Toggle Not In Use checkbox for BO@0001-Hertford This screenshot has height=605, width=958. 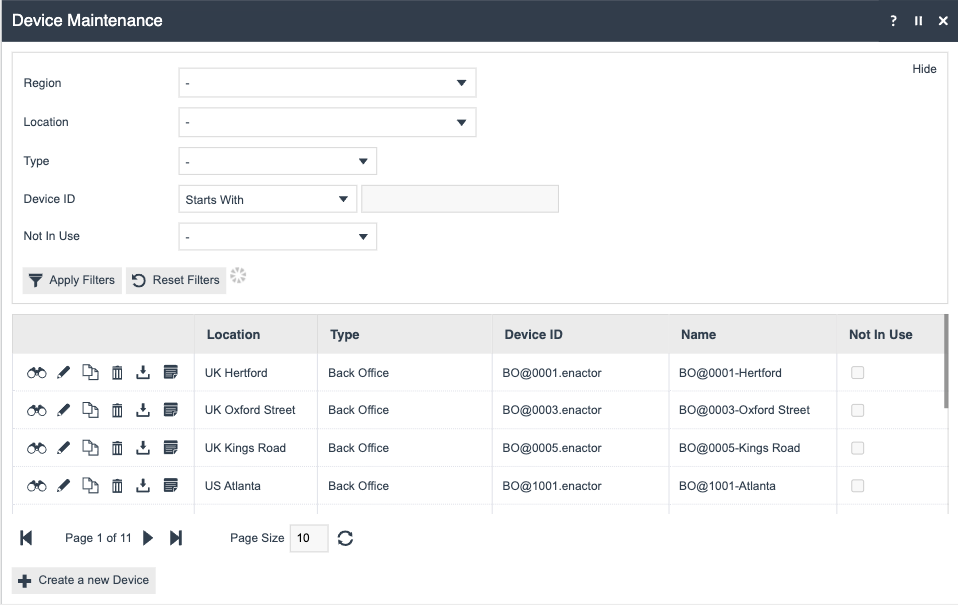click(857, 373)
